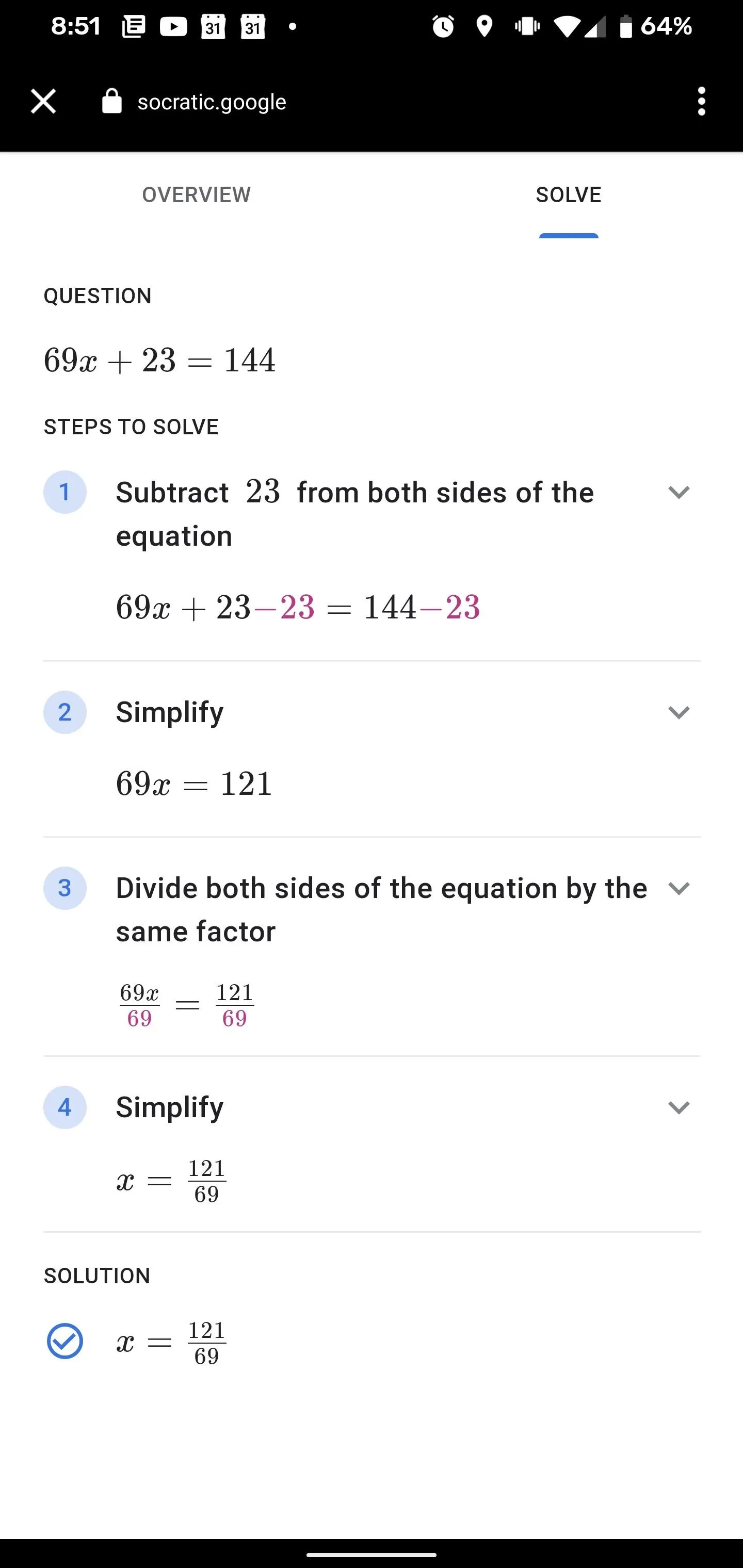Tap the YouTube notification icon in status bar
The width and height of the screenshot is (743, 1568).
pyautogui.click(x=173, y=26)
